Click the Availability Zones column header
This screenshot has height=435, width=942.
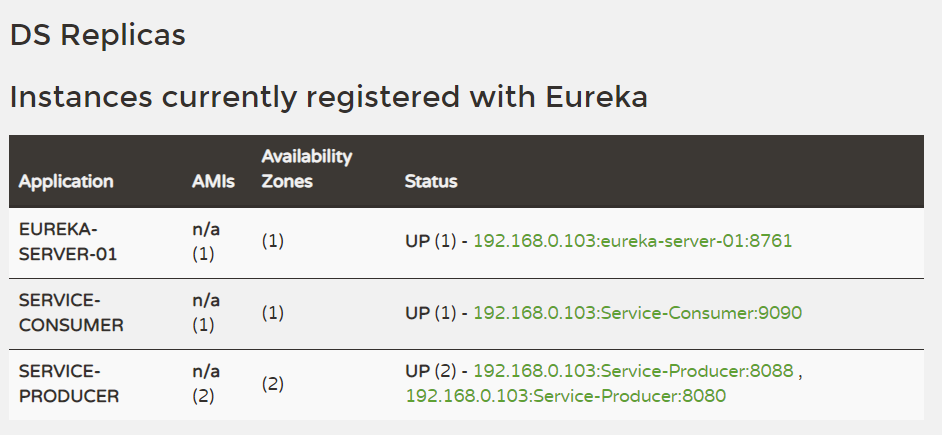[307, 169]
